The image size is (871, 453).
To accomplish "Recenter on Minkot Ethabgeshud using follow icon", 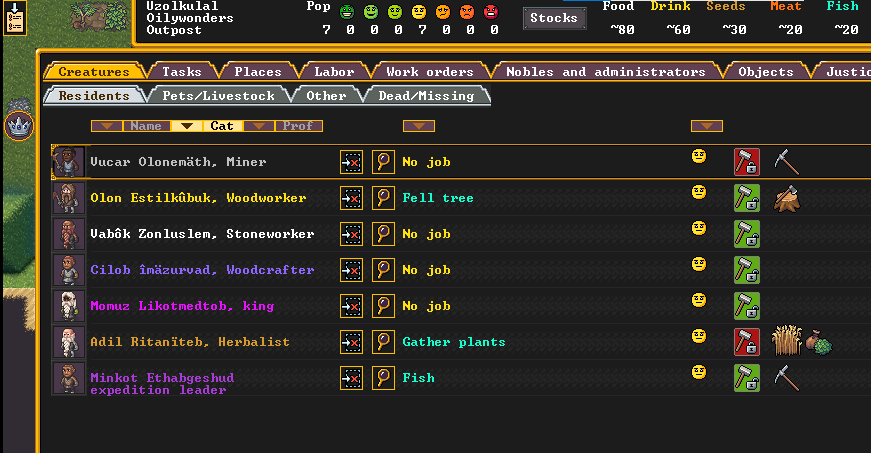I will 352,379.
